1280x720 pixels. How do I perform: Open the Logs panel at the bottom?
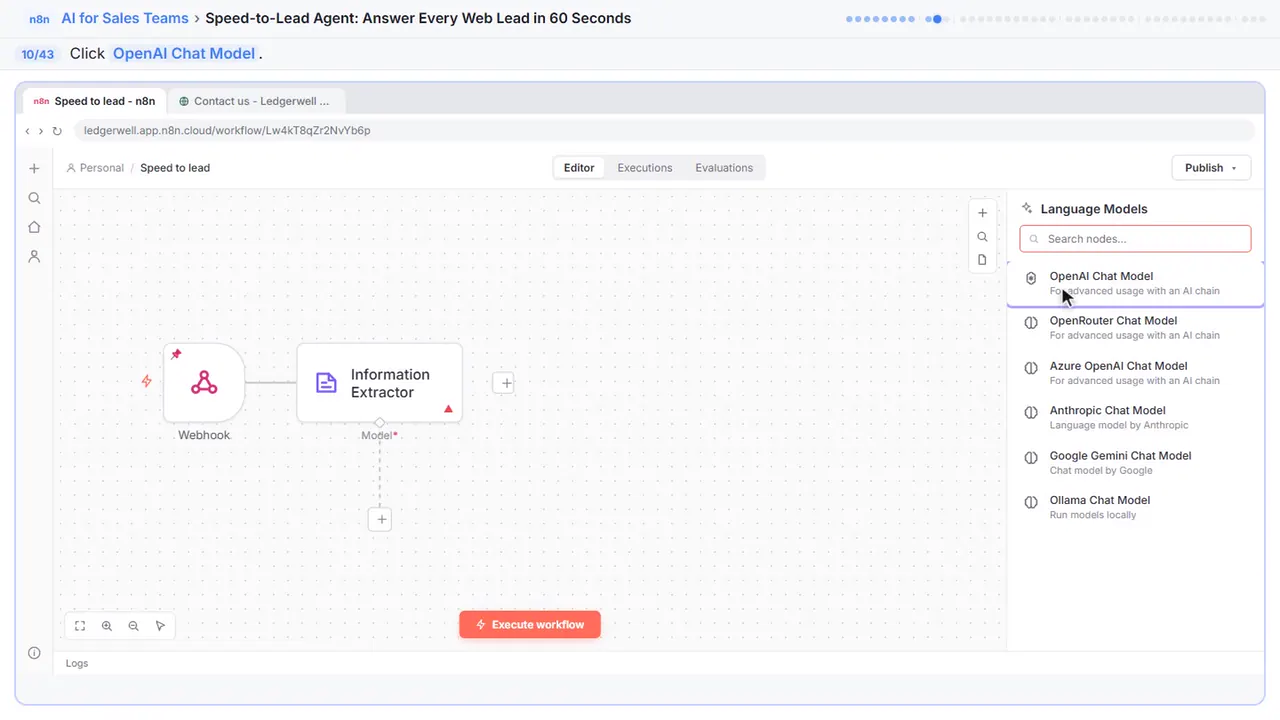(77, 663)
